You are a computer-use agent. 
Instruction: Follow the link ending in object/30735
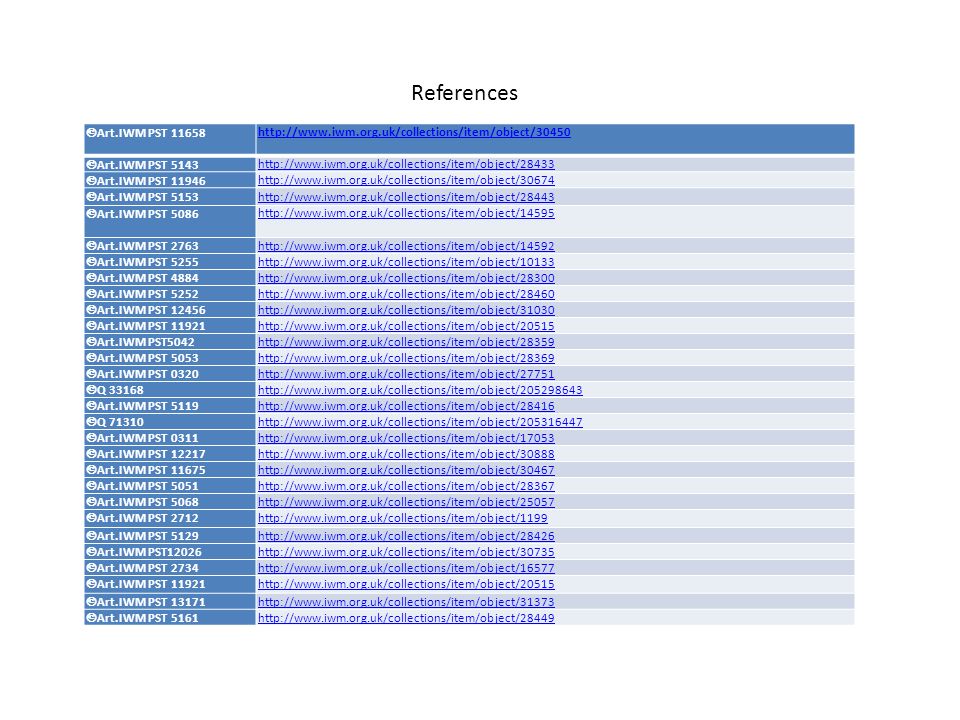[x=406, y=552]
